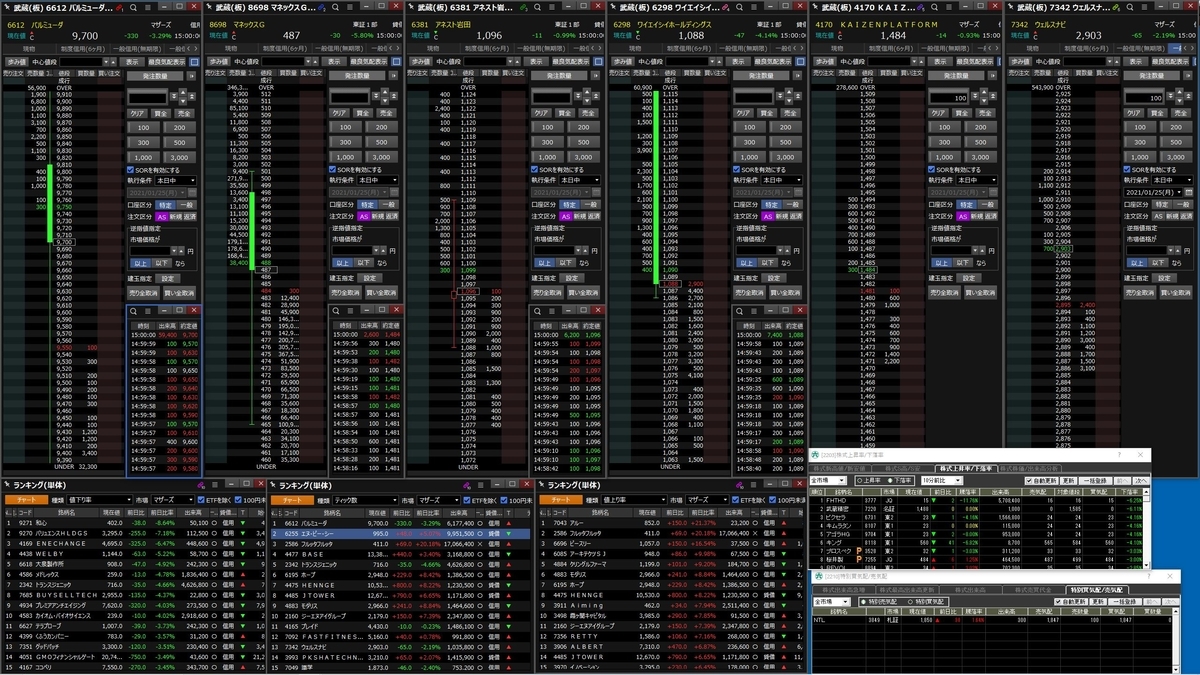Click 一括登録 in 株式上昇率/下落率 window
Viewport: 1200px width, 675px height.
(1096, 481)
